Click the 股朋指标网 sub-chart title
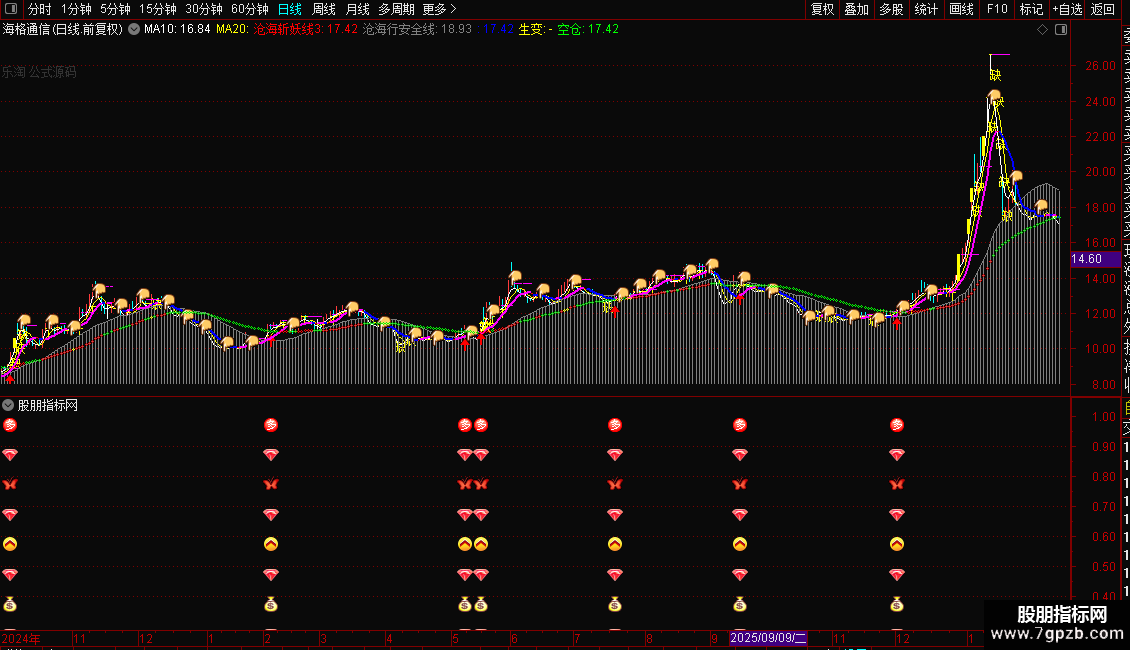 [x=48, y=406]
